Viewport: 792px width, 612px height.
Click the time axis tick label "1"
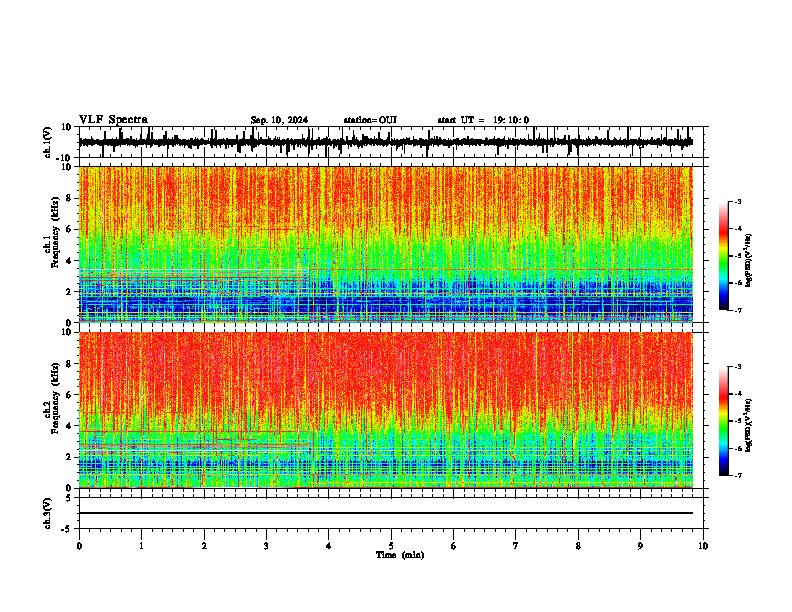coord(141,546)
